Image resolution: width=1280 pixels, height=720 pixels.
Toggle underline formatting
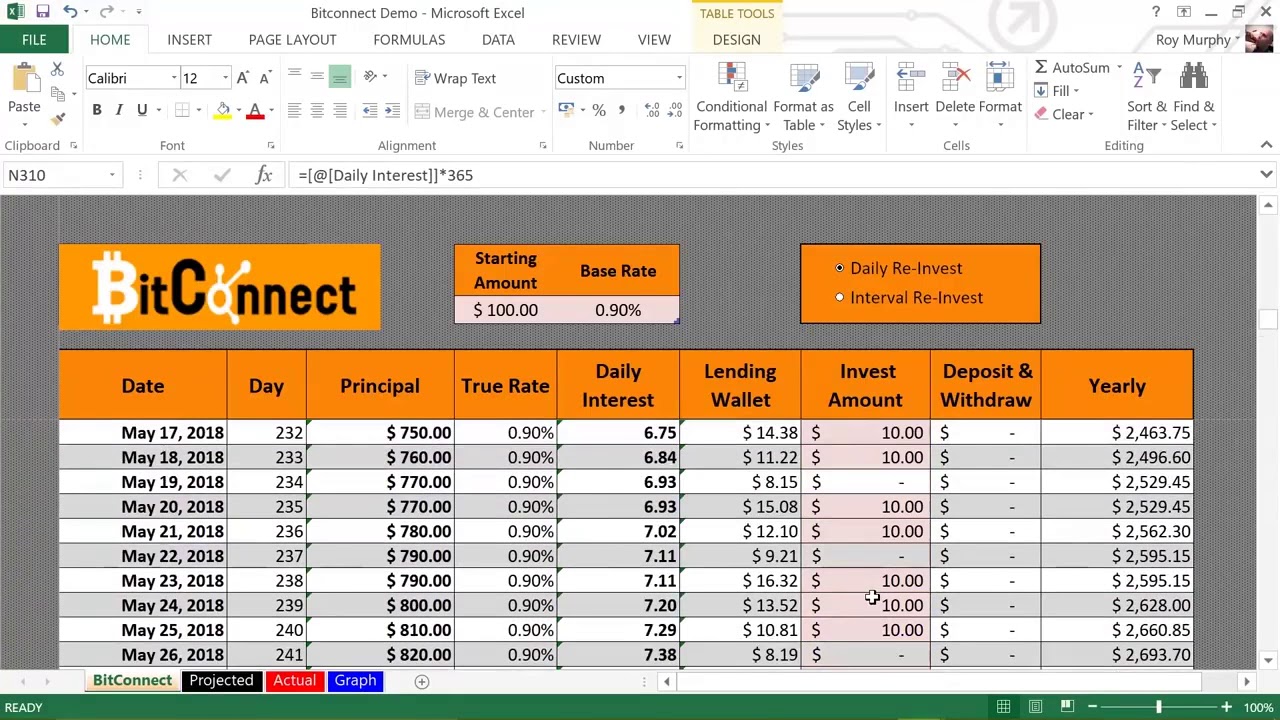coord(142,110)
